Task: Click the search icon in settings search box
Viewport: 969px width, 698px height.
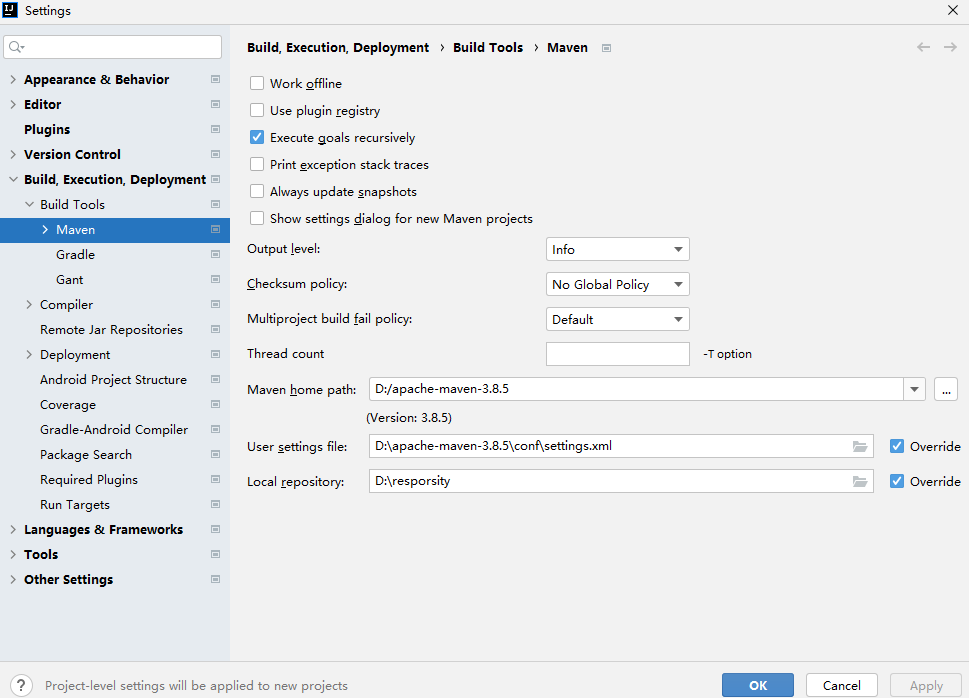Action: click(x=17, y=47)
